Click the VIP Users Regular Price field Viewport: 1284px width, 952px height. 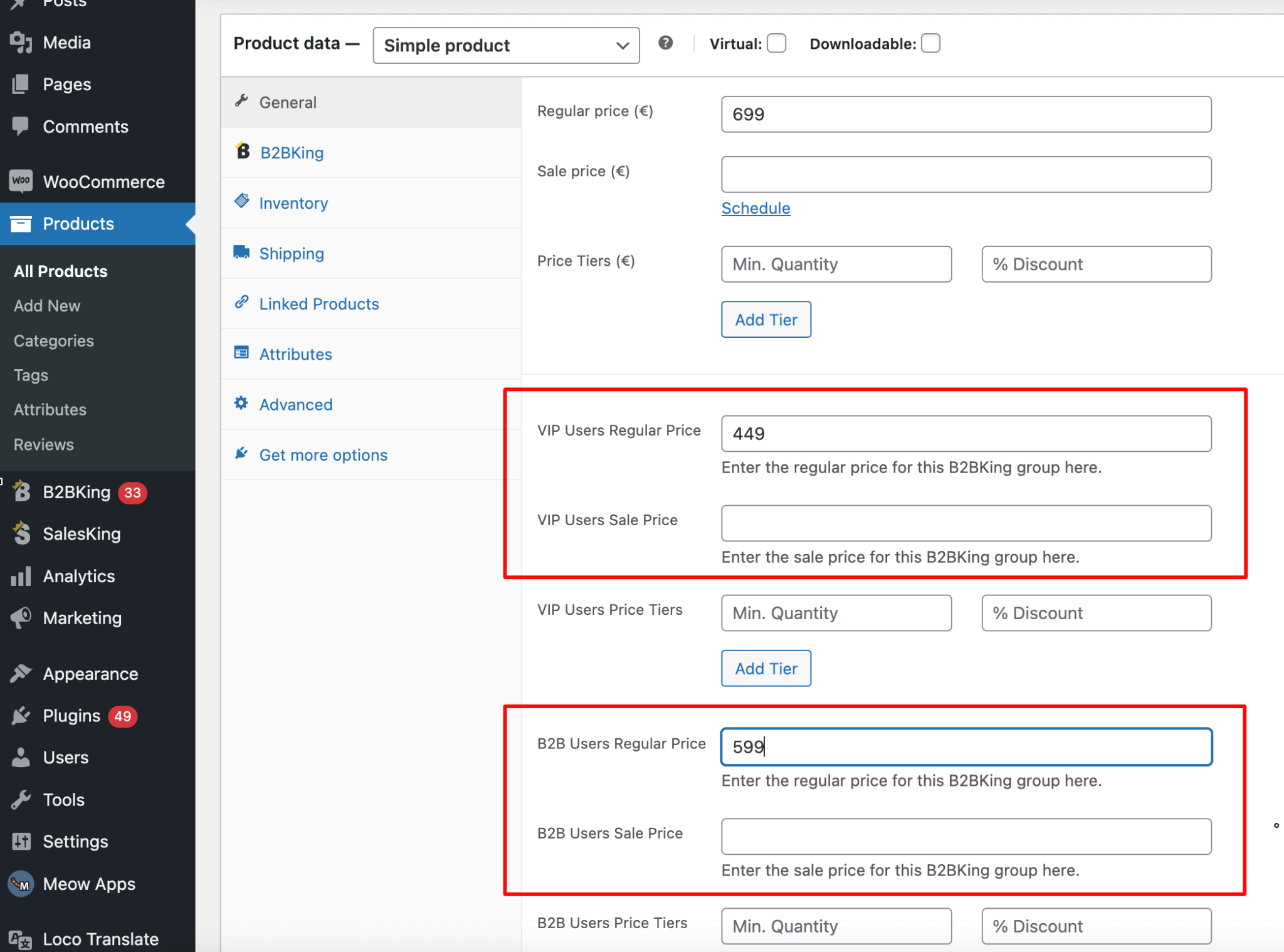coord(965,433)
